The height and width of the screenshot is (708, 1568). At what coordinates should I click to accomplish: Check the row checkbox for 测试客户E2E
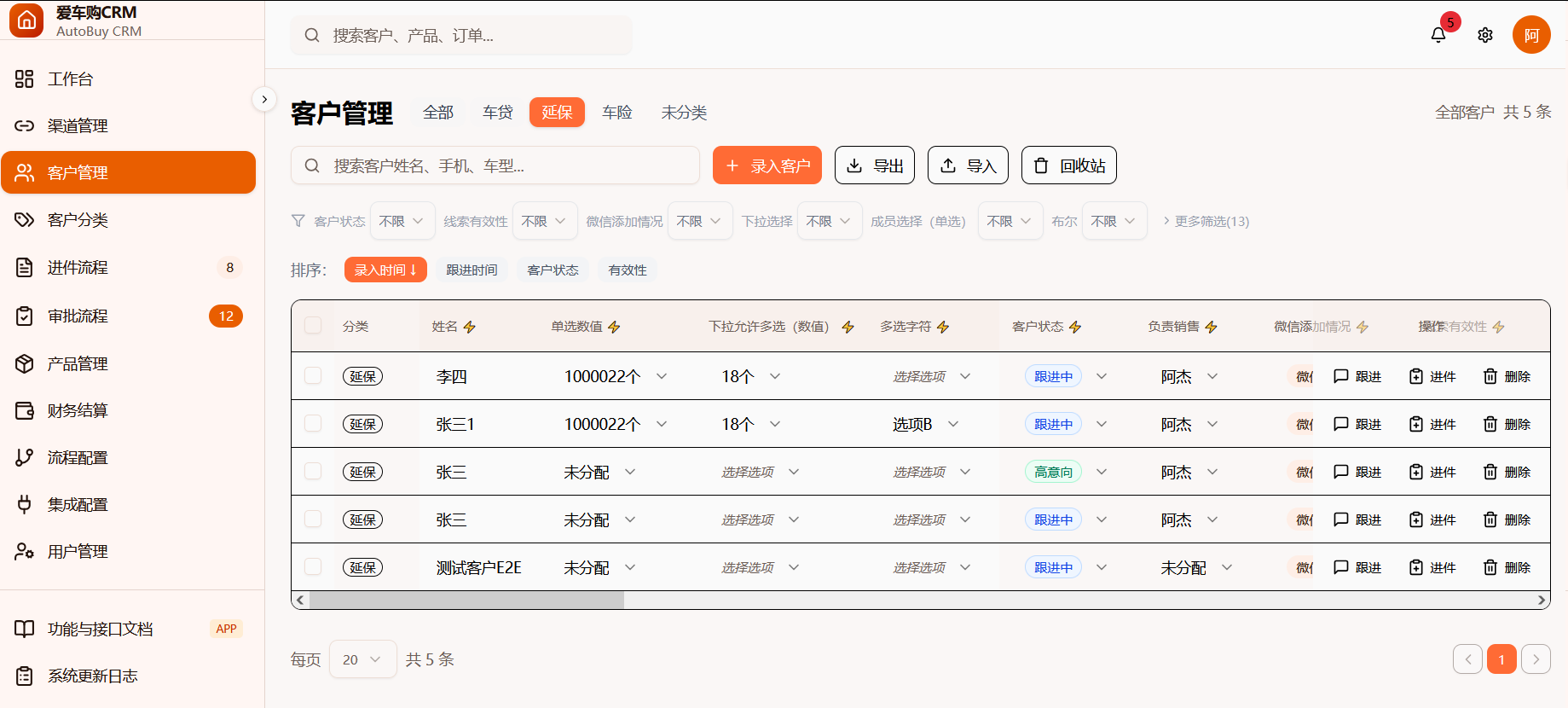pyautogui.click(x=313, y=566)
